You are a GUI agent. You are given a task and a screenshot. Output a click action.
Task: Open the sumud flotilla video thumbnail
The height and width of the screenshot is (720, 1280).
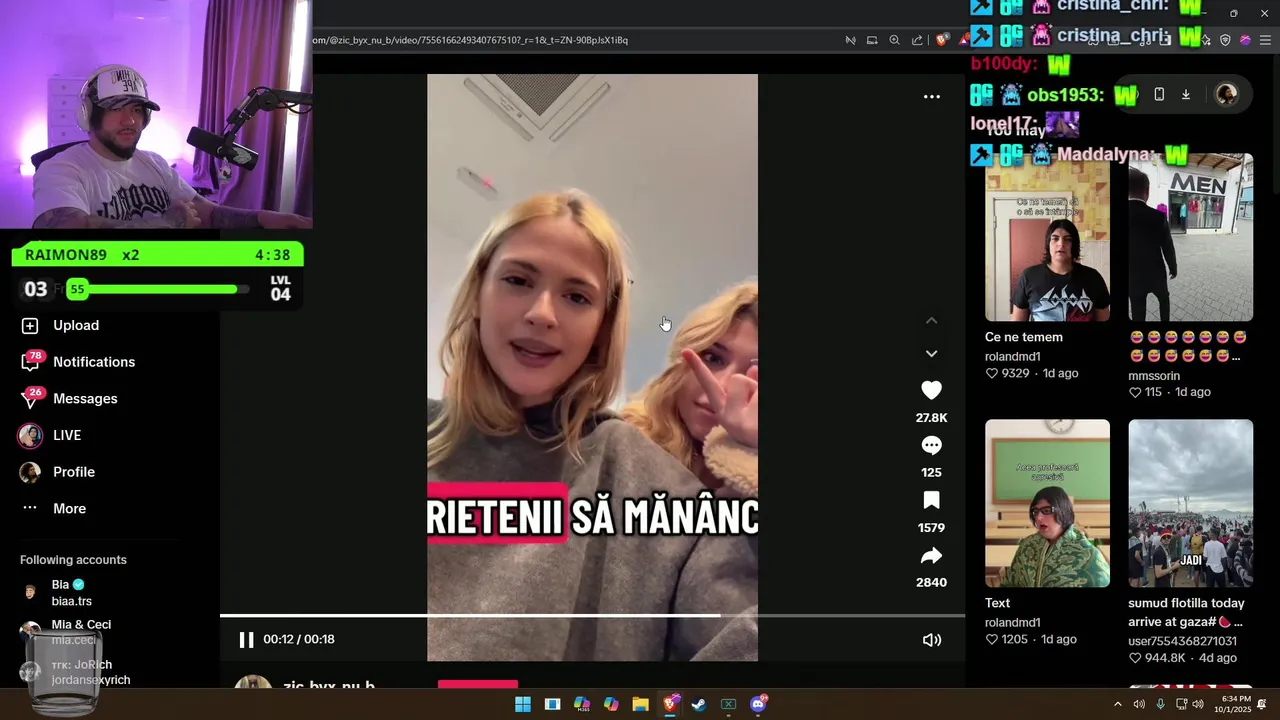1190,503
